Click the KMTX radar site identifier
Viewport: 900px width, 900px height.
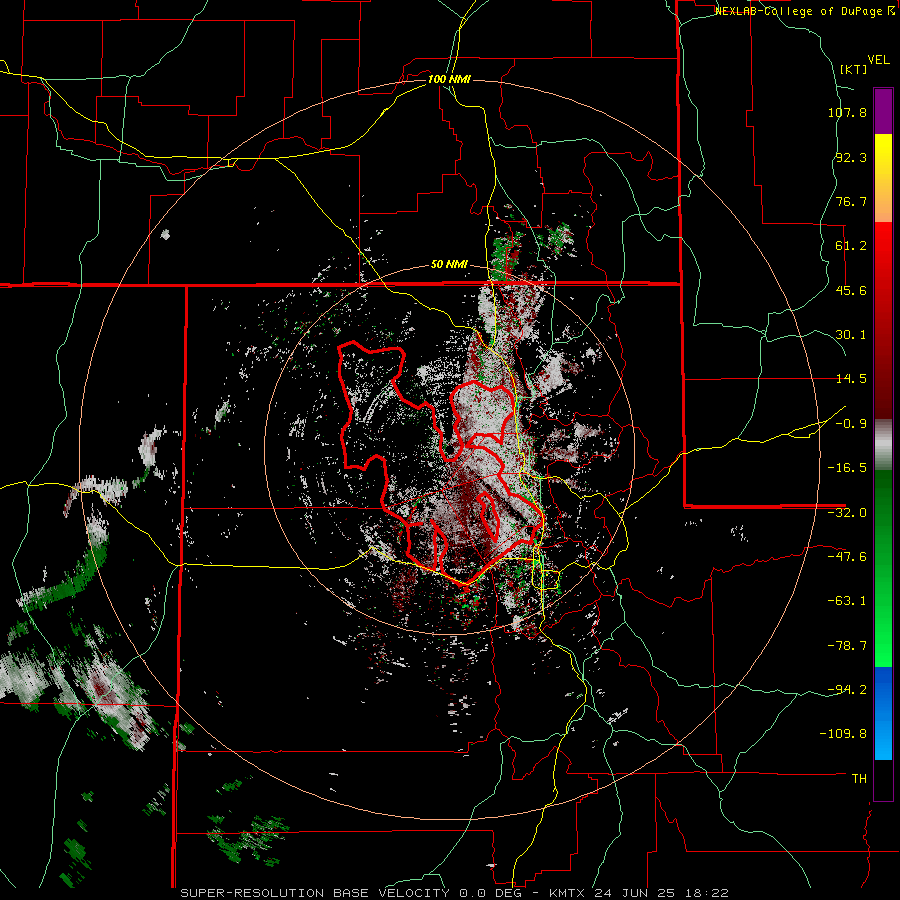point(568,893)
